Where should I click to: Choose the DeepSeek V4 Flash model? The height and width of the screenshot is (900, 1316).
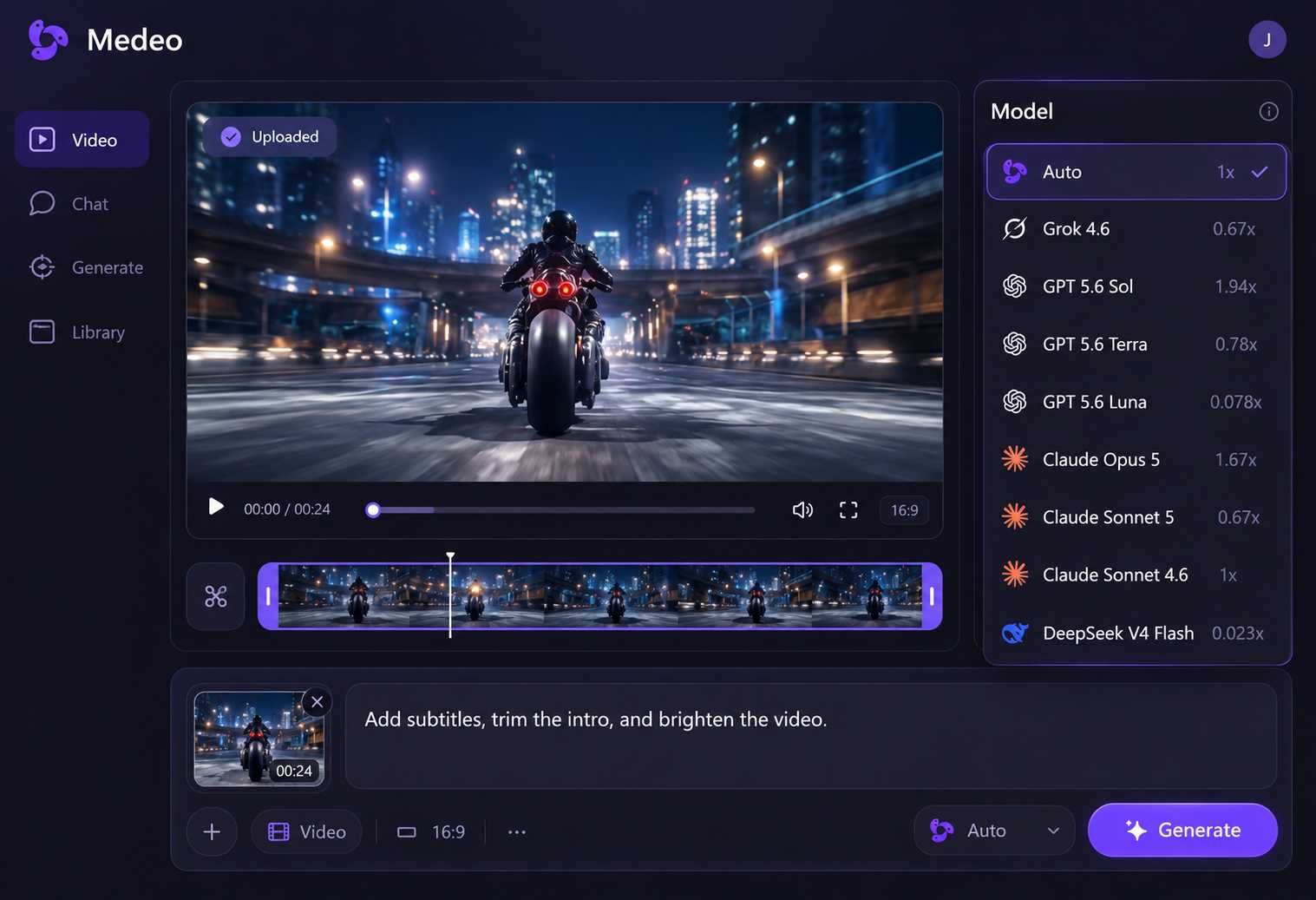1136,633
